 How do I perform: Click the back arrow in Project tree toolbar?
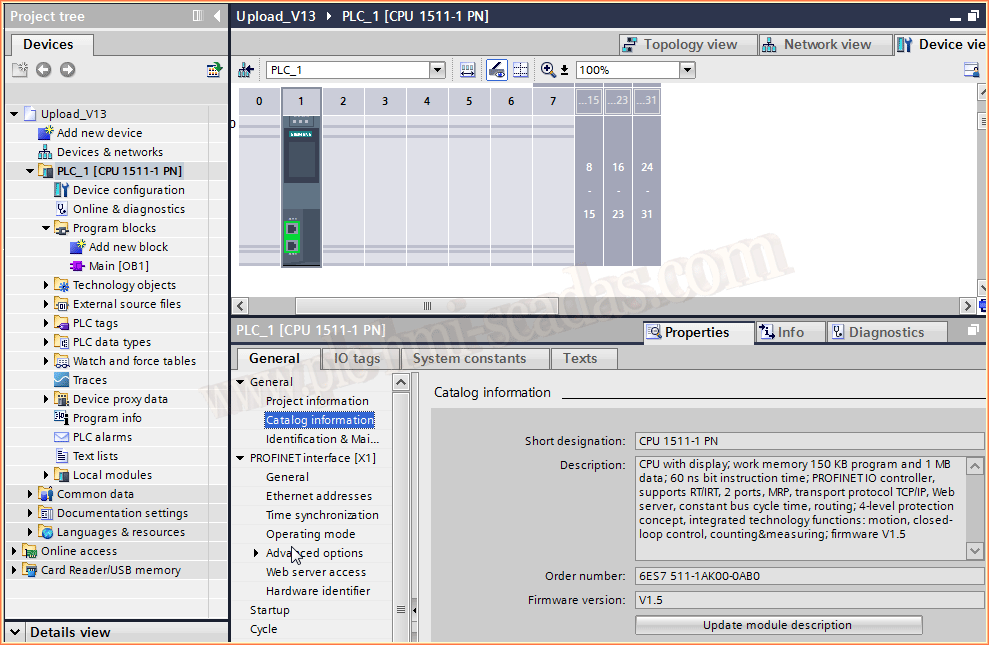43,69
